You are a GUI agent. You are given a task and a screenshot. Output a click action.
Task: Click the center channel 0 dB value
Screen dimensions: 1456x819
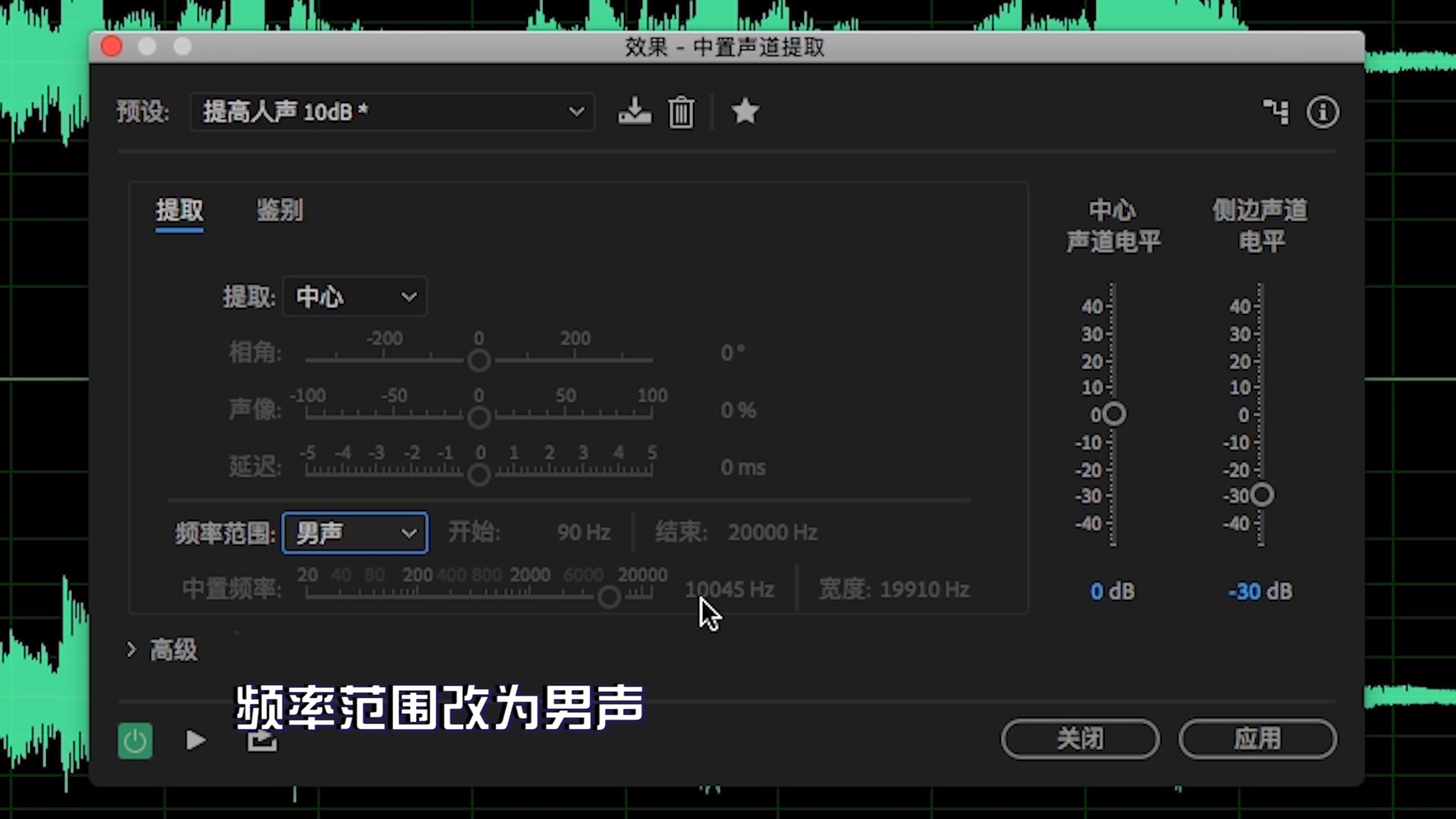tap(1112, 591)
